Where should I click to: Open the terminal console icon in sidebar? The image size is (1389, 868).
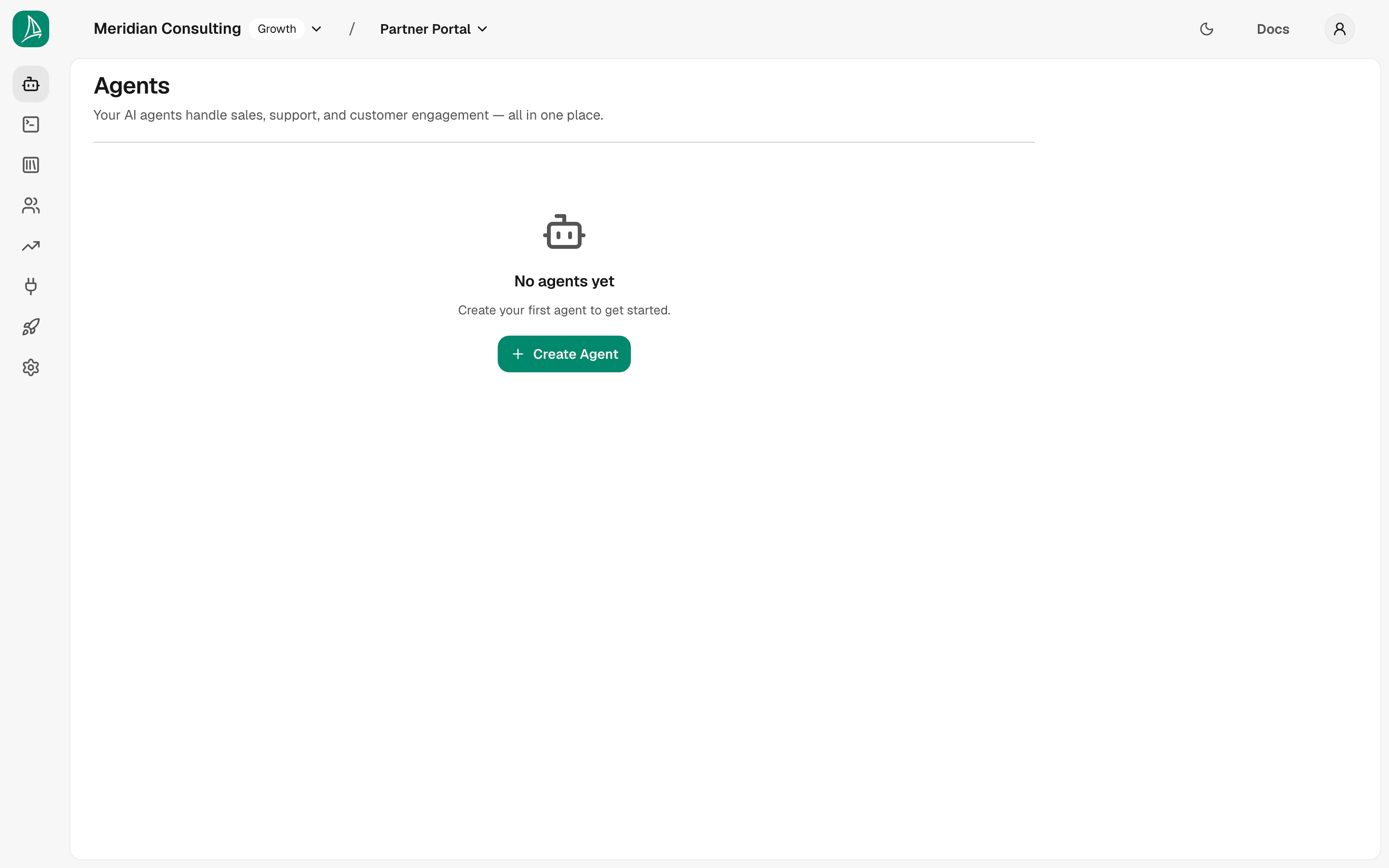click(x=31, y=124)
